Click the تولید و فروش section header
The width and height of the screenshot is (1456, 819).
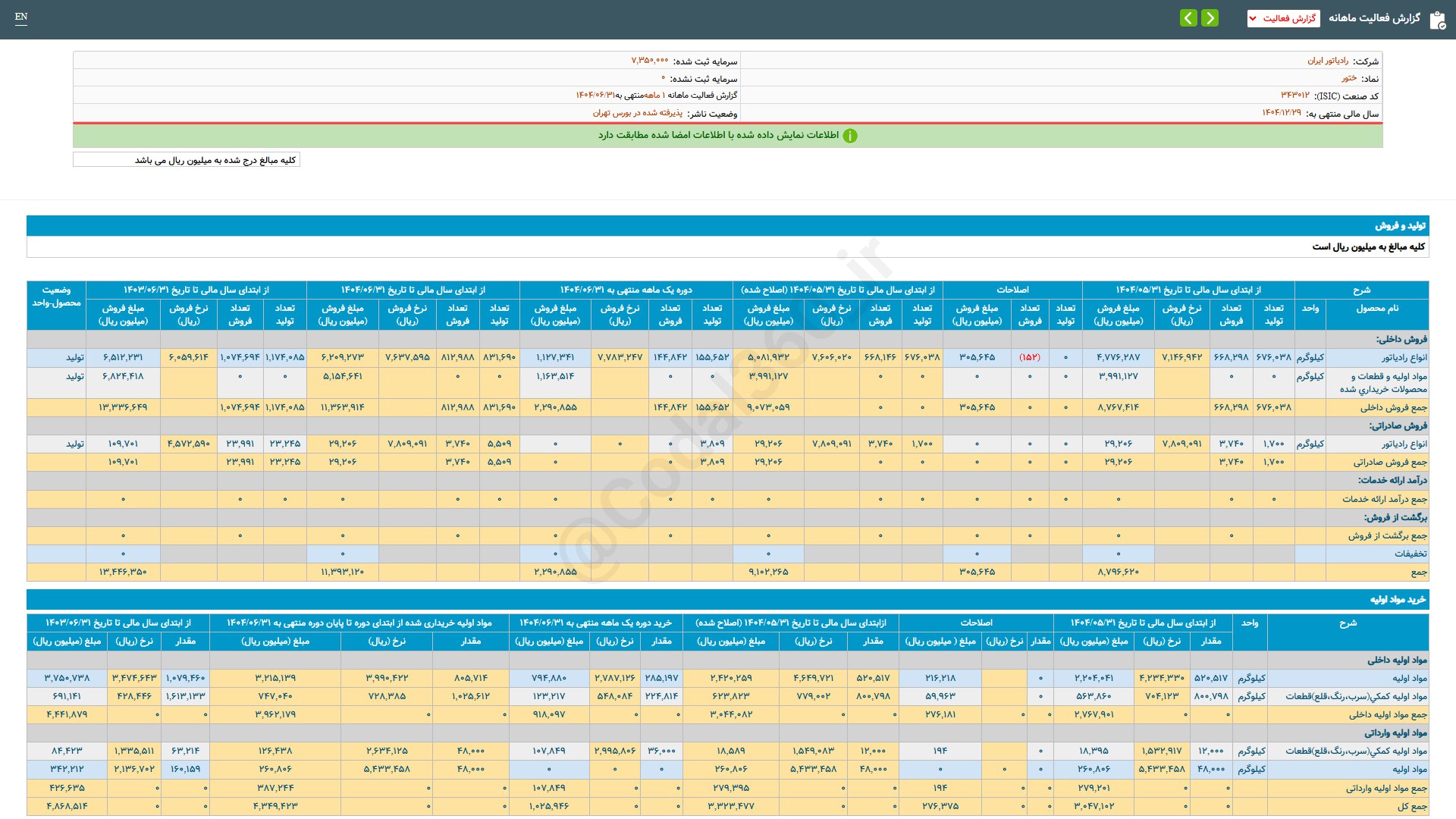pos(1400,225)
